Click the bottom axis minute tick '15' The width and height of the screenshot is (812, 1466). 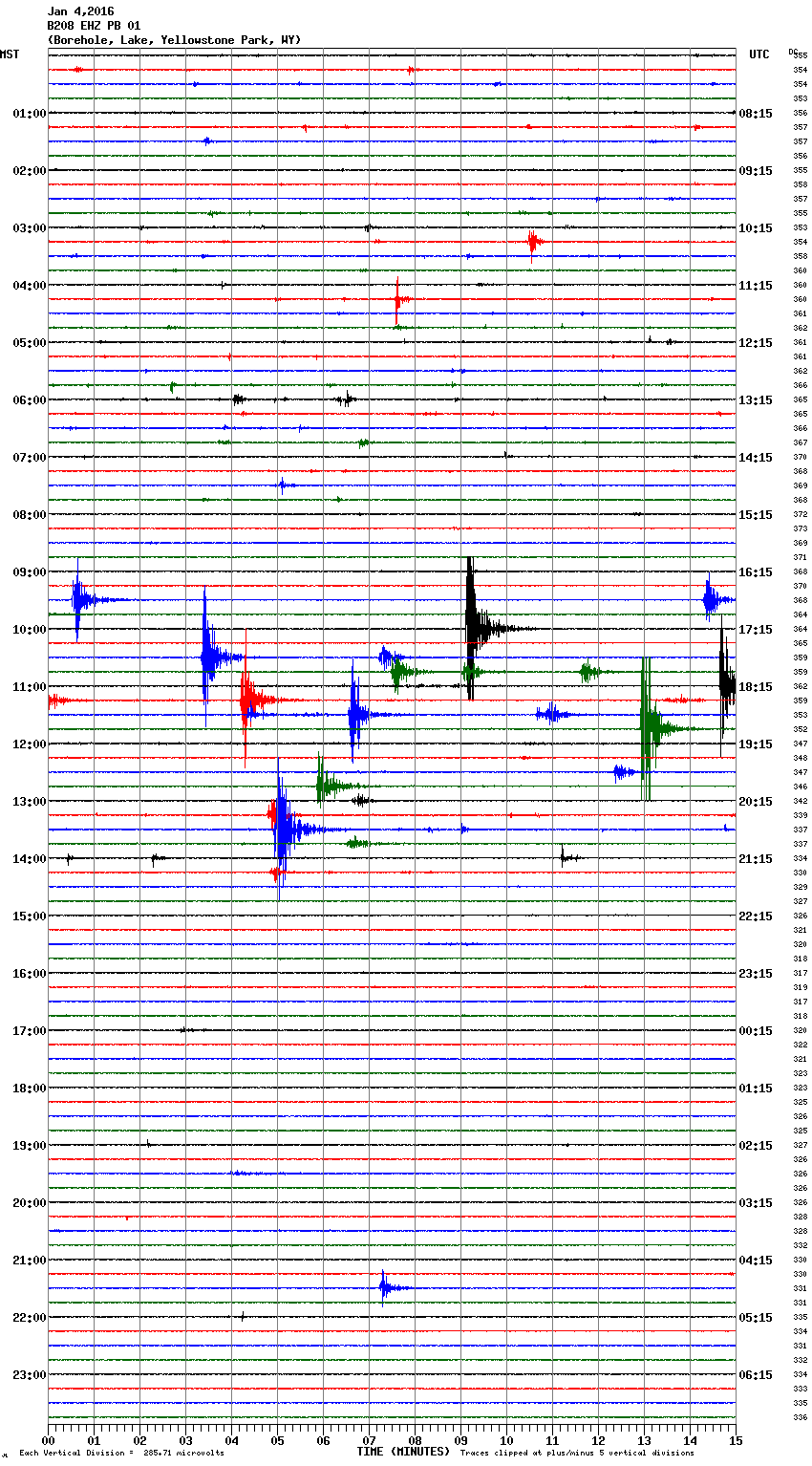click(x=736, y=1440)
